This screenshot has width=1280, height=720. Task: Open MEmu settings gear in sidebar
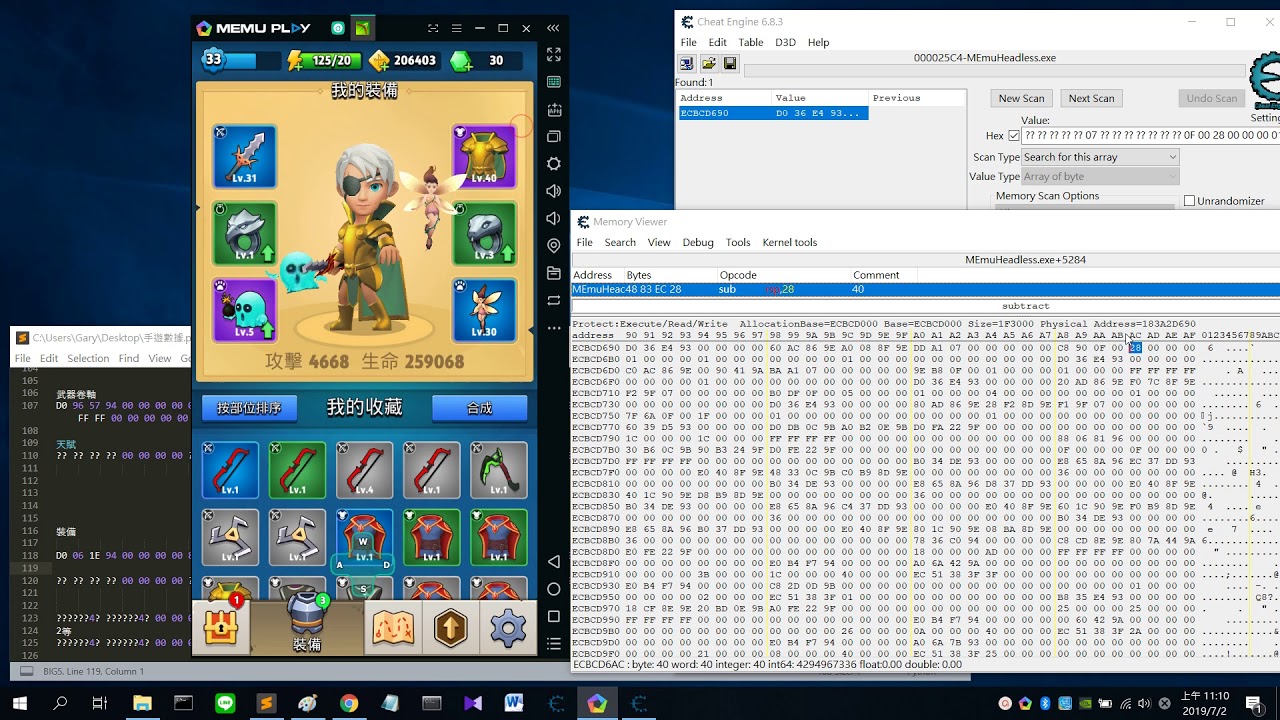554,164
